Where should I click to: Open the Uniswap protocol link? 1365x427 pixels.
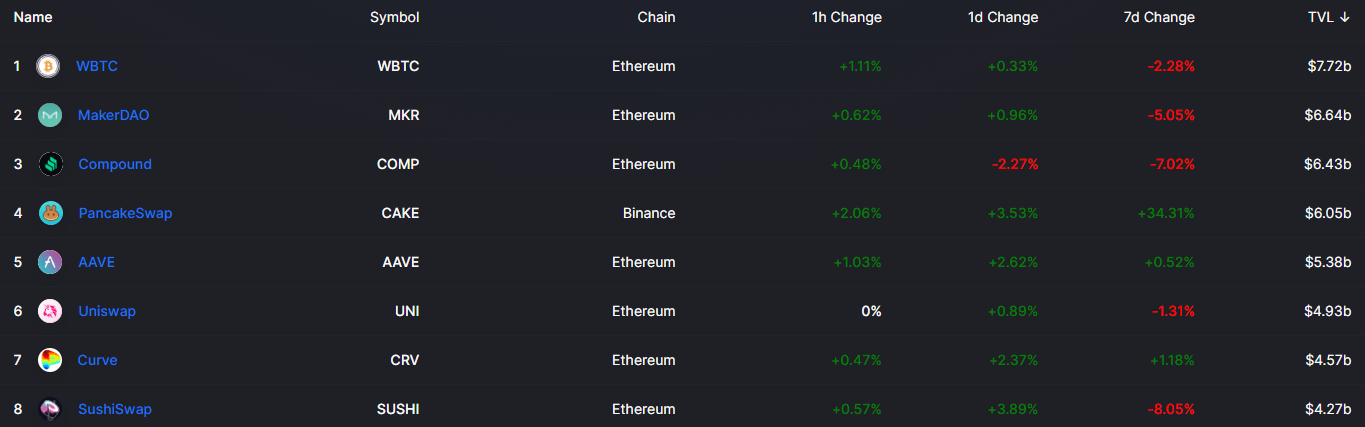[x=107, y=311]
